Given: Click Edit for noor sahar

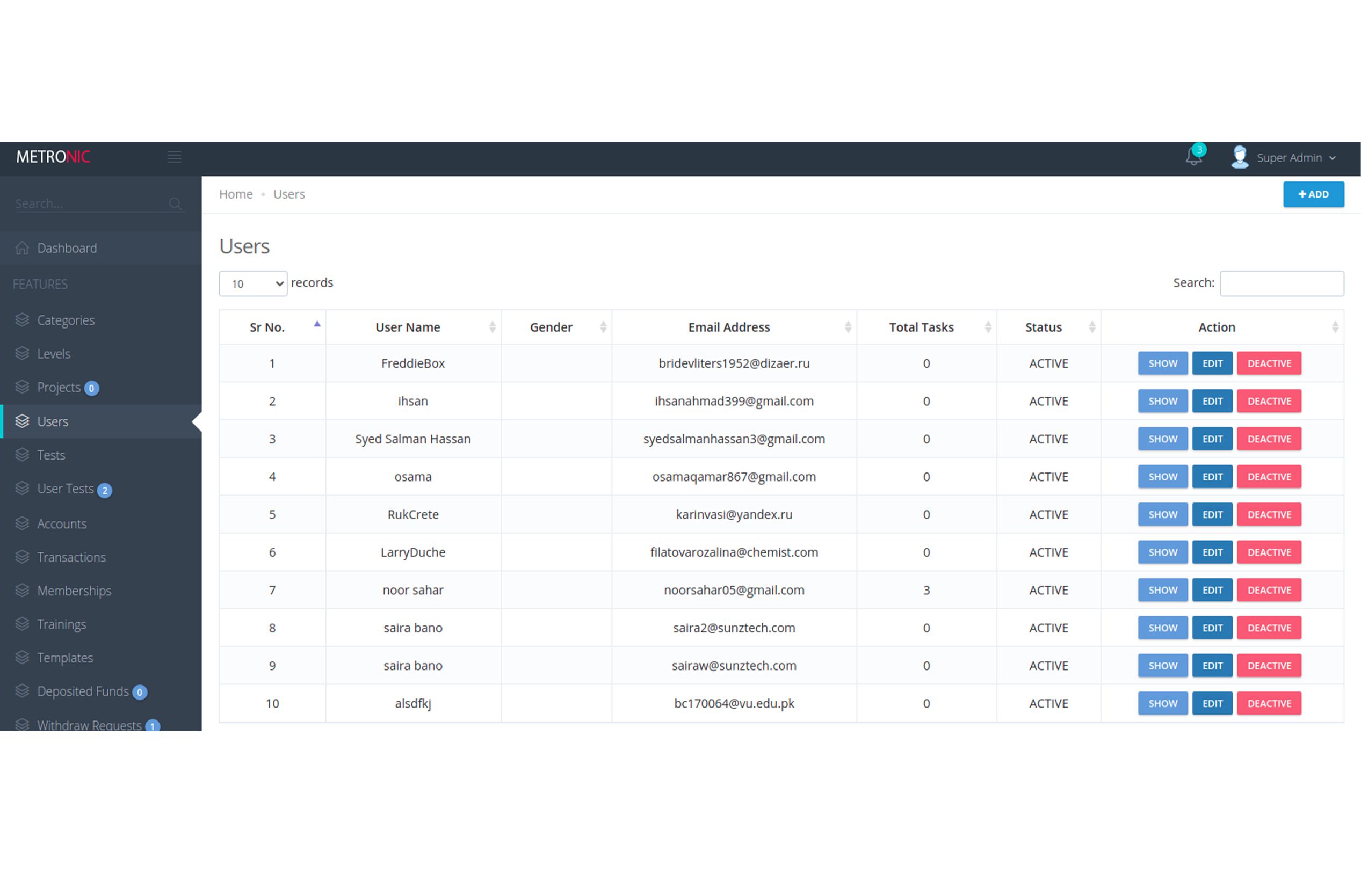Looking at the screenshot, I should [1212, 591].
